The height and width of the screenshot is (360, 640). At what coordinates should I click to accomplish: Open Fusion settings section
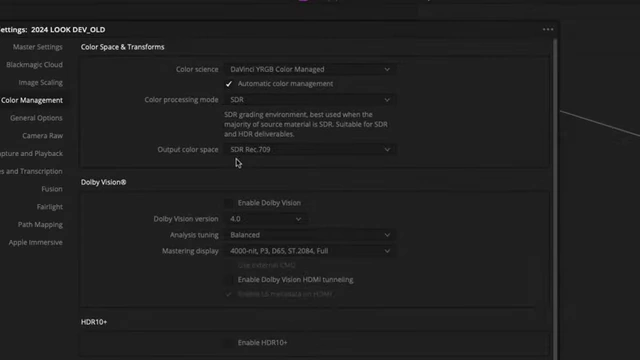point(52,189)
